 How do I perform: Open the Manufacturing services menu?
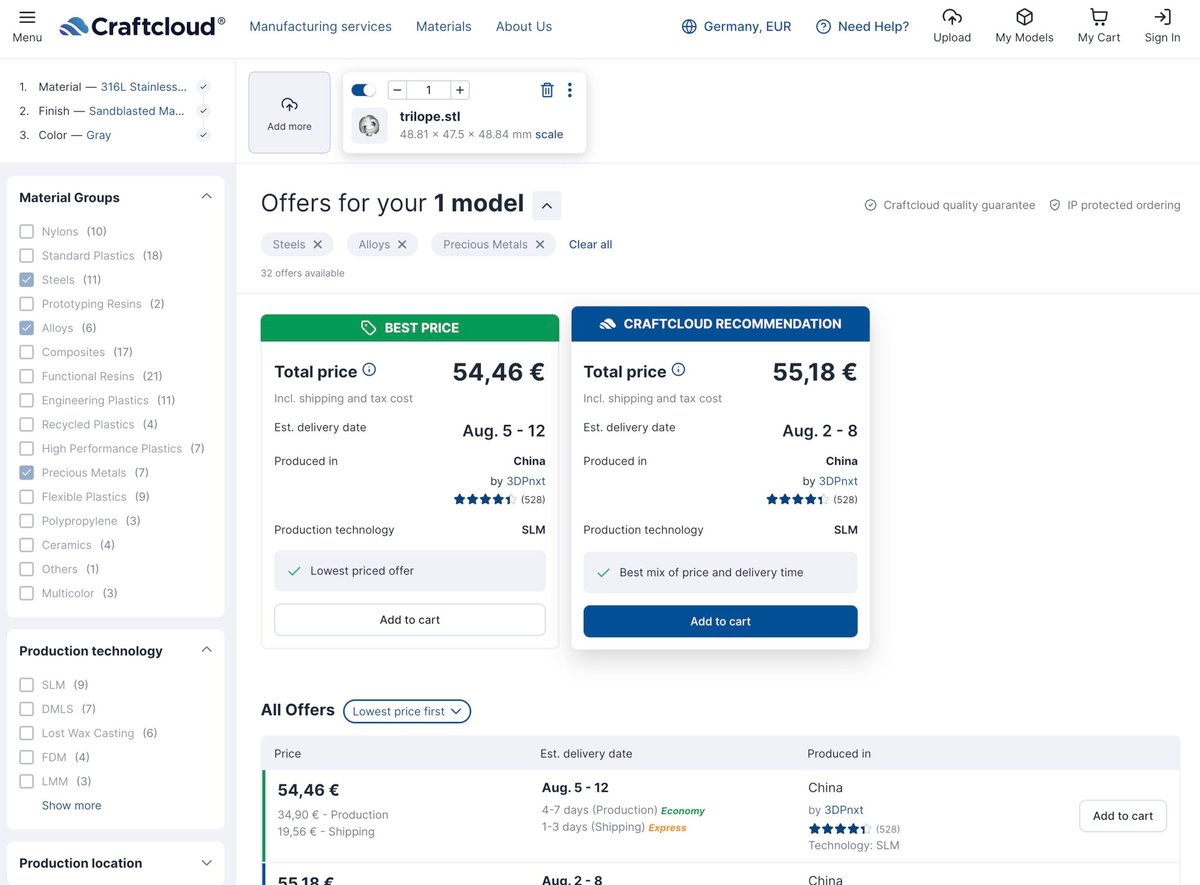click(x=320, y=27)
